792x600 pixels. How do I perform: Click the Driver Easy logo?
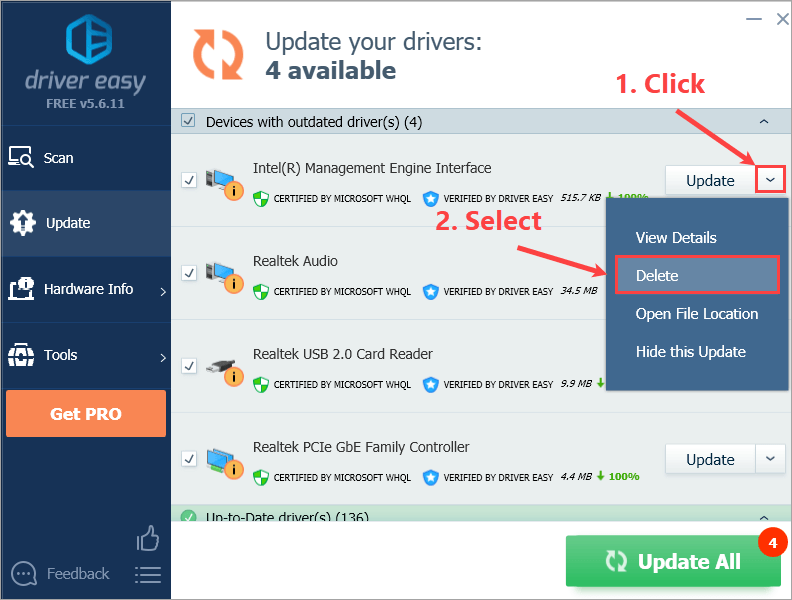(89, 39)
